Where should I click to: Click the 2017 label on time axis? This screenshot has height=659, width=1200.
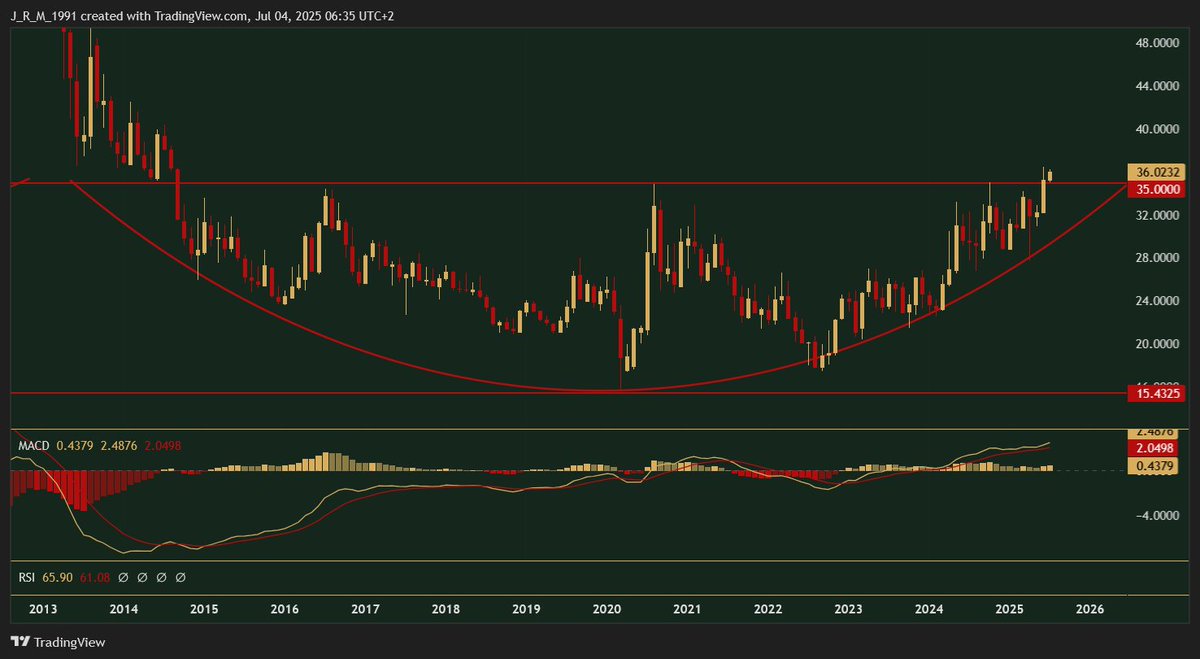click(x=365, y=609)
